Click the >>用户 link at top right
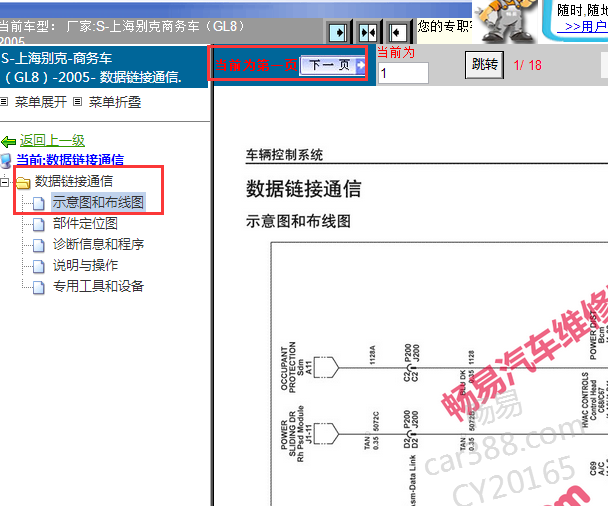 582,26
